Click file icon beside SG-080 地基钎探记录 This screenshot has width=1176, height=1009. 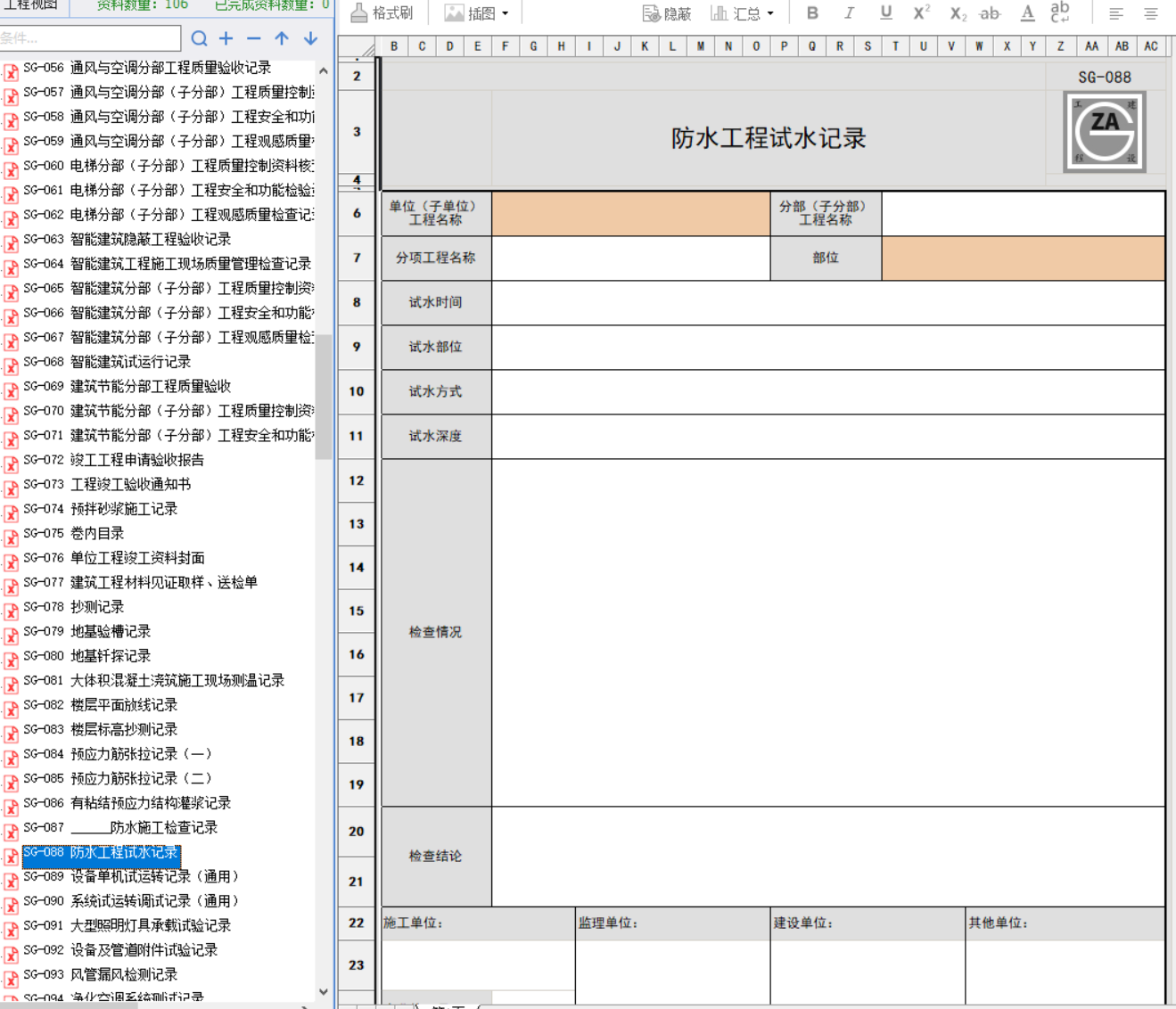11,660
